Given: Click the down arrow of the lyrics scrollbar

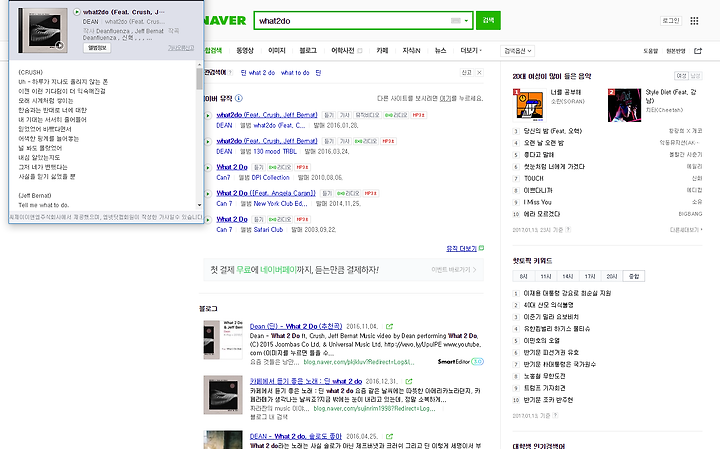Looking at the screenshot, I should pyautogui.click(x=199, y=205).
